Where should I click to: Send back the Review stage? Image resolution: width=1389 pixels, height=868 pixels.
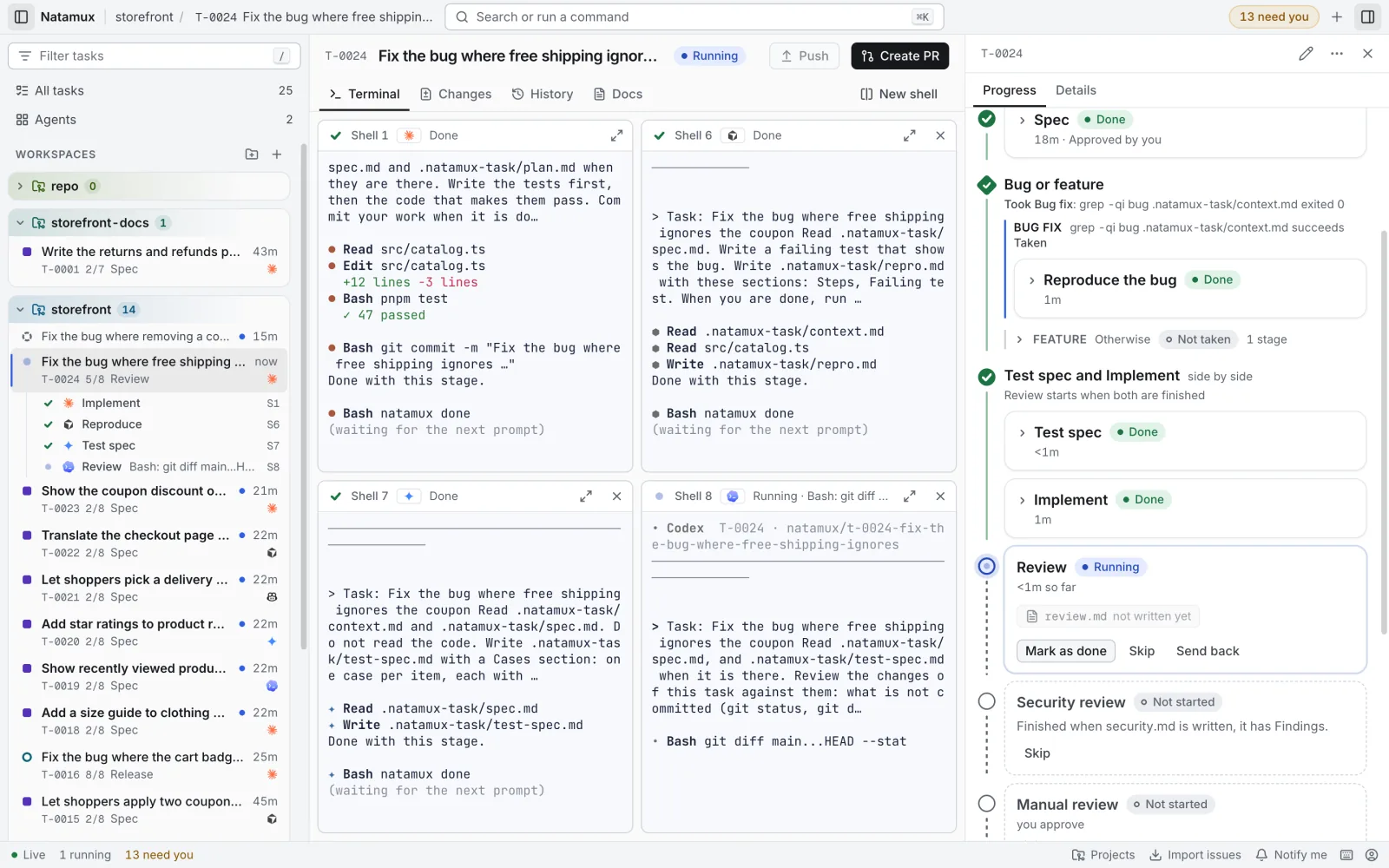point(1208,651)
